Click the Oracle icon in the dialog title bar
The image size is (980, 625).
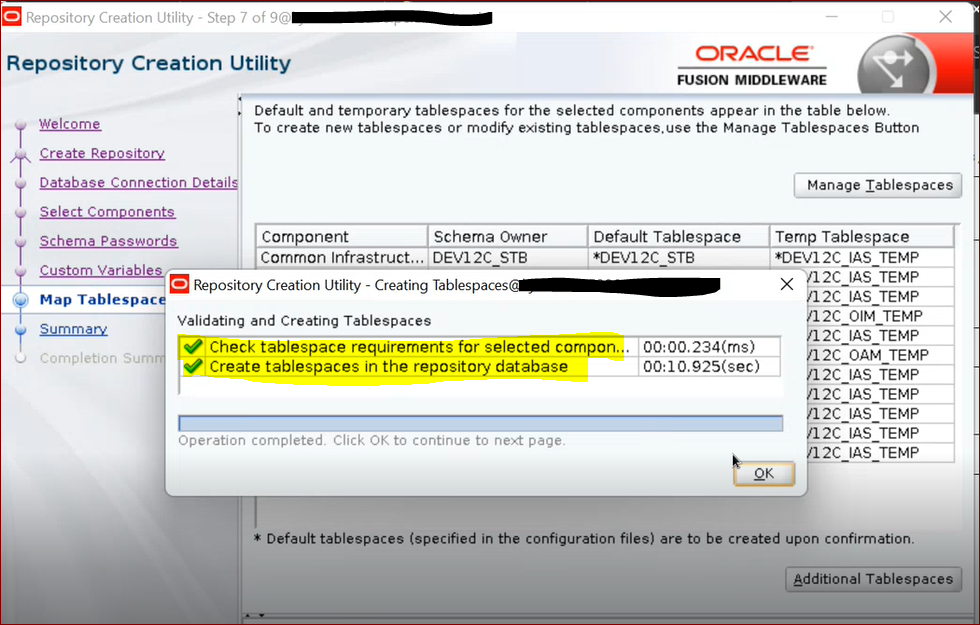click(179, 285)
